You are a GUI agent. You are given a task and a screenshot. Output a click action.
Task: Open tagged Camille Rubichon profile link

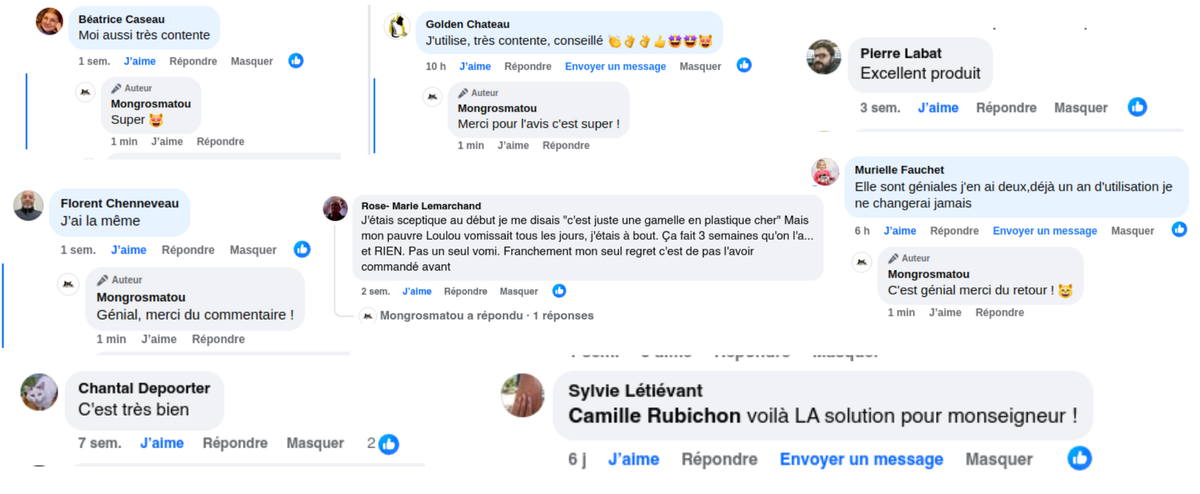pos(654,415)
